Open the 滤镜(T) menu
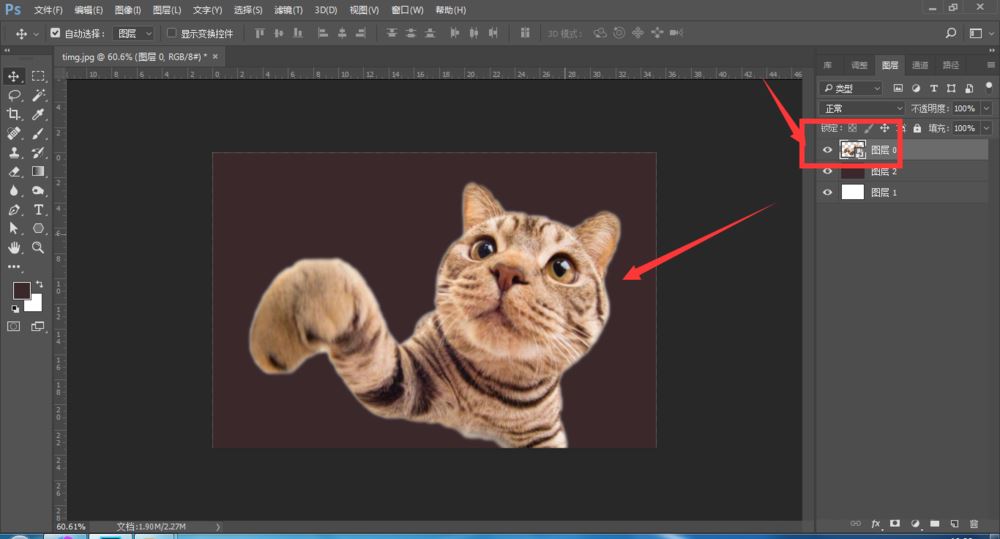 tap(288, 10)
